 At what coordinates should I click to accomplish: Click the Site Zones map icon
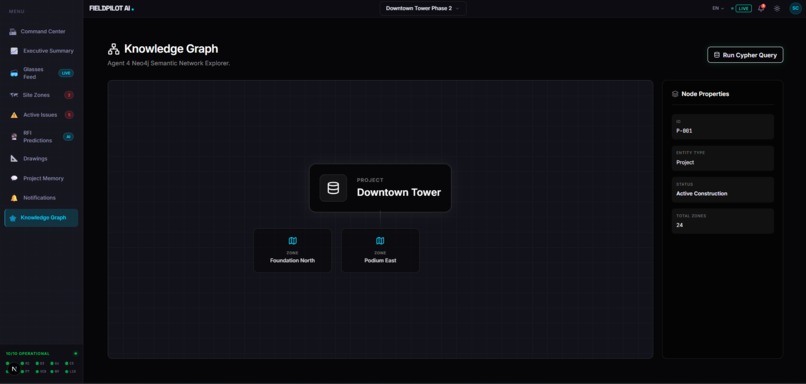pos(14,95)
